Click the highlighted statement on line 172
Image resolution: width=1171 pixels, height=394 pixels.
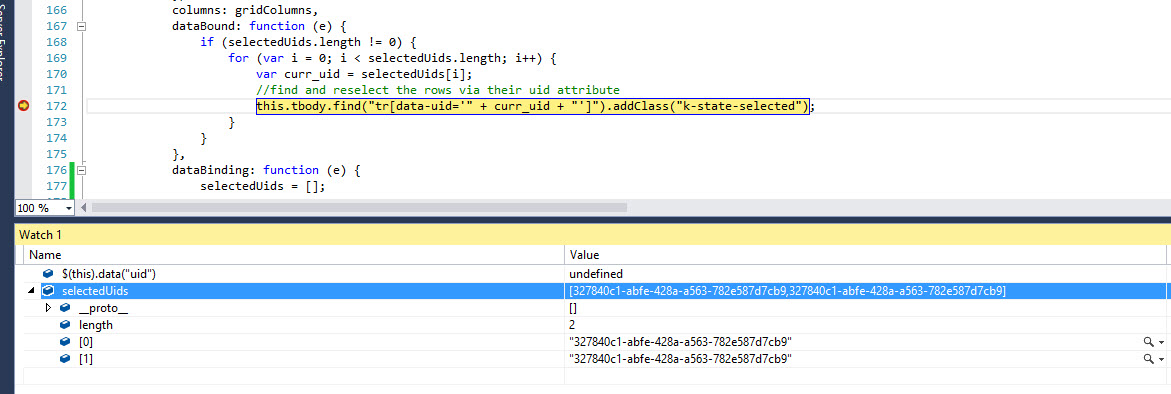pyautogui.click(x=532, y=107)
